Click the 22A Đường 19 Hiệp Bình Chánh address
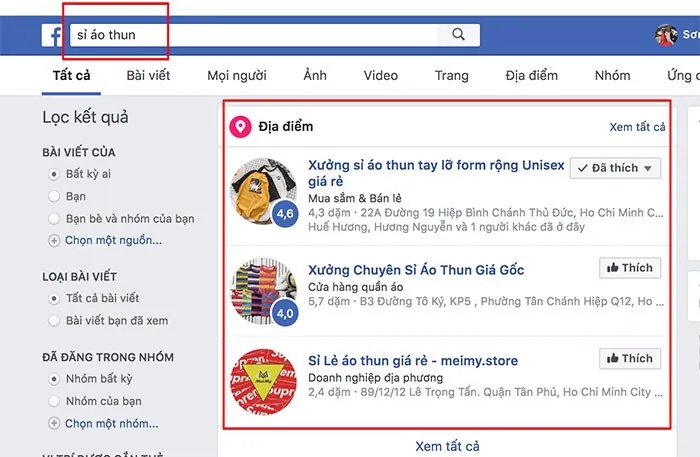The image size is (700, 457). pyautogui.click(x=512, y=212)
